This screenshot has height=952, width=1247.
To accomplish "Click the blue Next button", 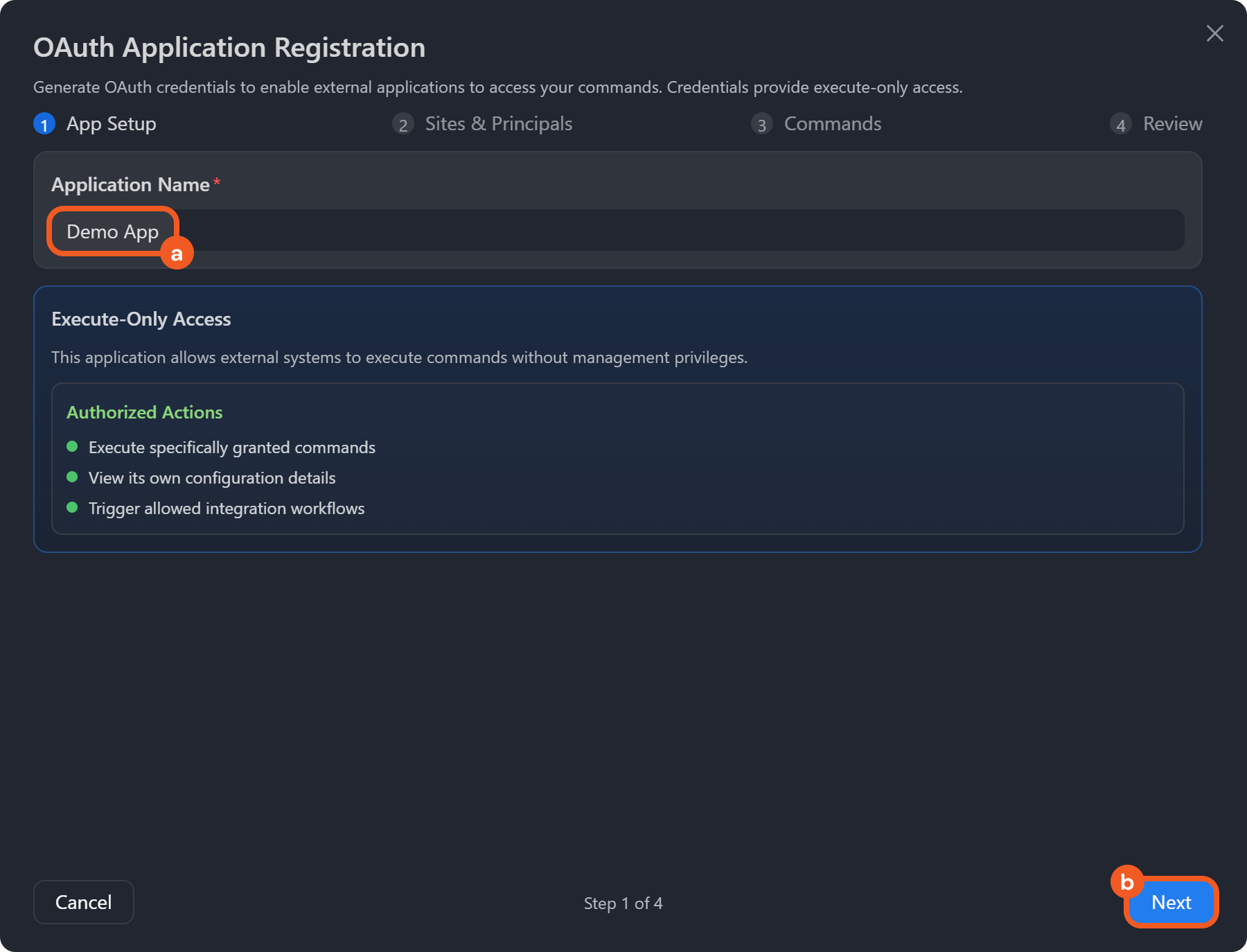I will (1171, 902).
